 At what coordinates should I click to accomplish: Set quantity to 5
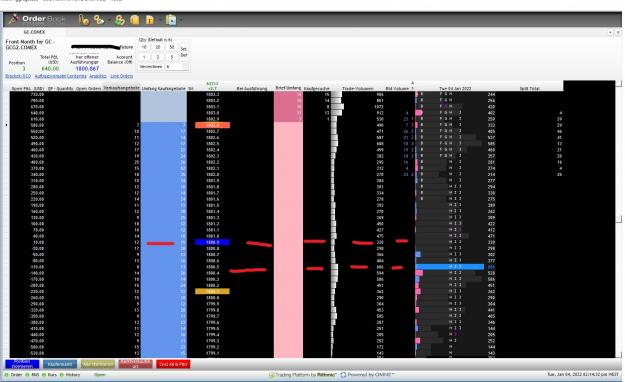click(x=171, y=57)
